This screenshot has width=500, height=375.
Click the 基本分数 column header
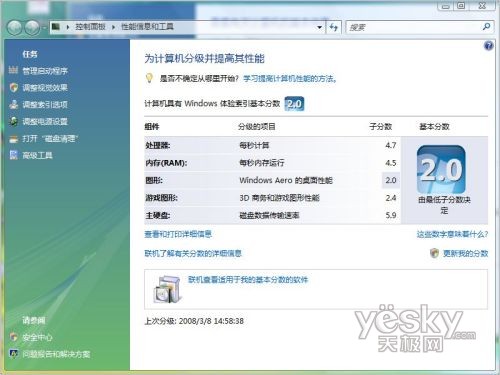point(434,127)
